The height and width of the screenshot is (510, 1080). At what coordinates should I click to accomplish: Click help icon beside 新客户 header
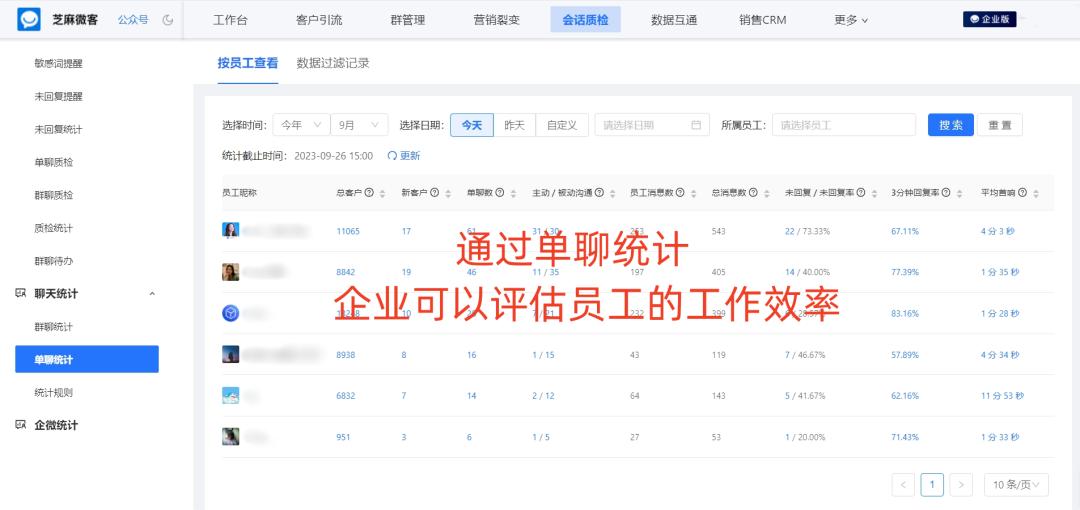(x=435, y=193)
